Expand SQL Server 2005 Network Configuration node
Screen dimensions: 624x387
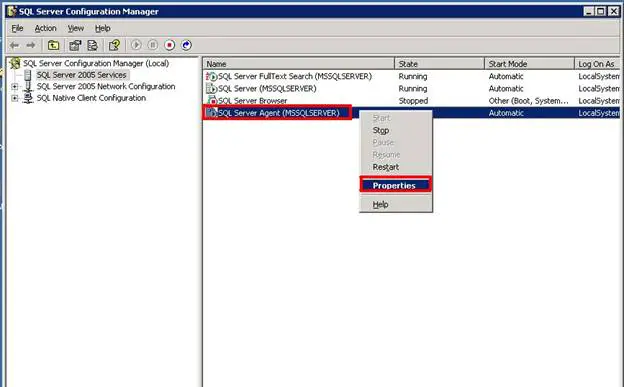coord(15,86)
